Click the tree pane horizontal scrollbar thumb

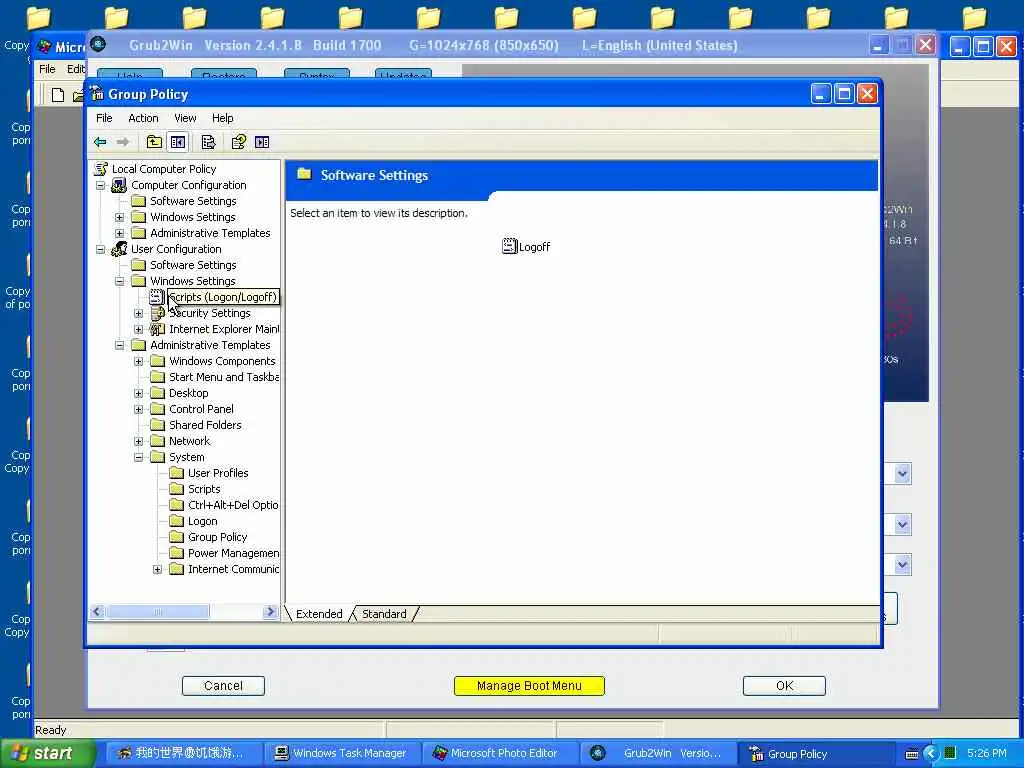158,612
